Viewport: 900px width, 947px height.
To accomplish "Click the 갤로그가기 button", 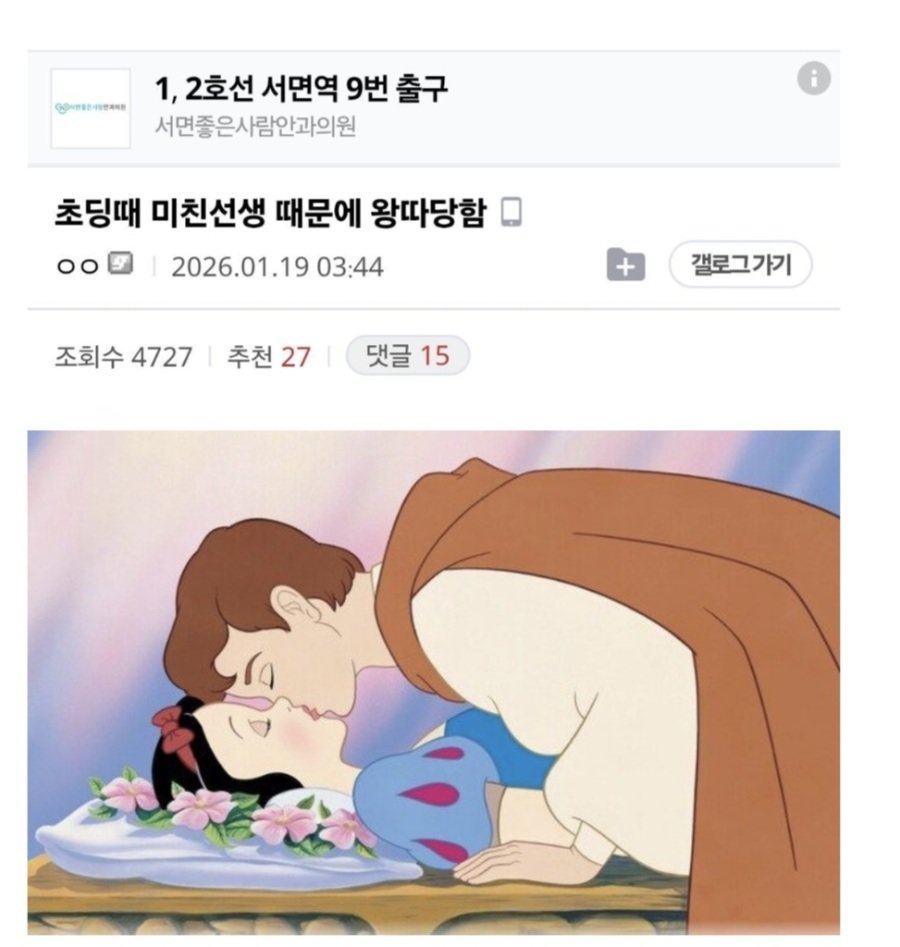I will 740,265.
